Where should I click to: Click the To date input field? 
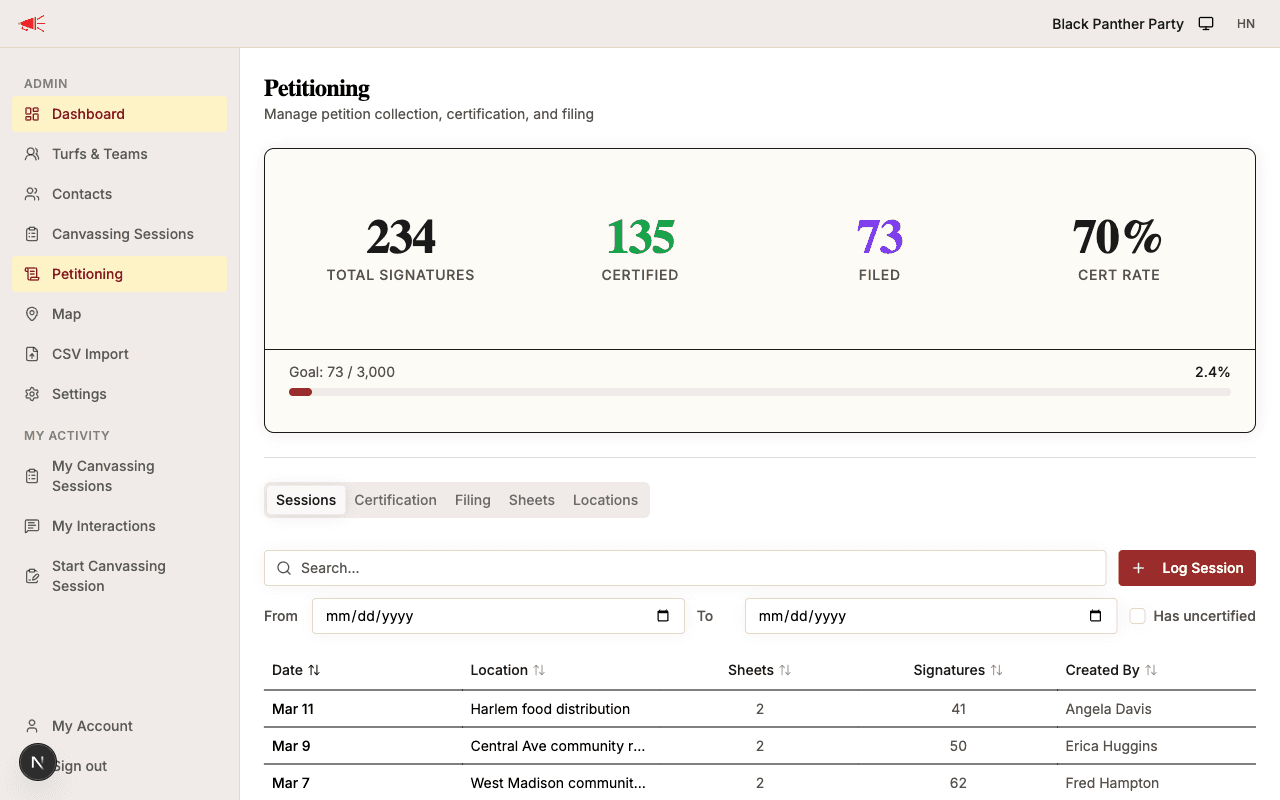point(931,616)
